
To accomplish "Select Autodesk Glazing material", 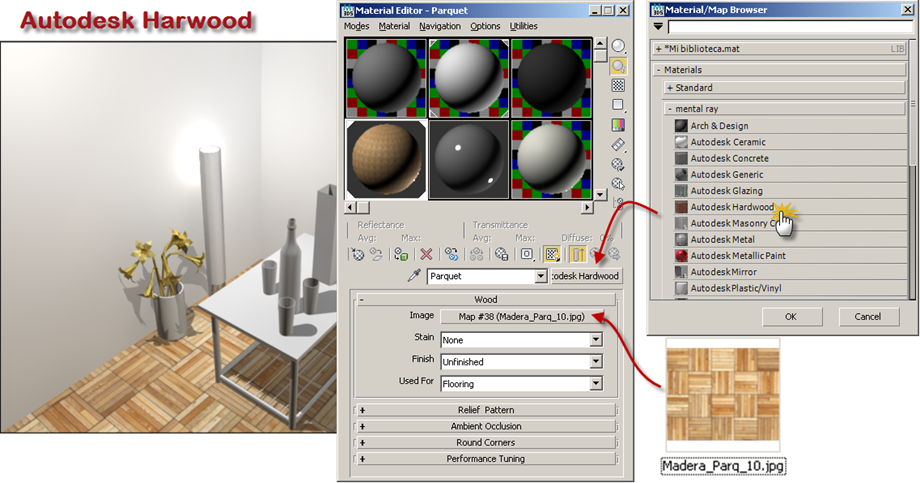I will [x=790, y=191].
